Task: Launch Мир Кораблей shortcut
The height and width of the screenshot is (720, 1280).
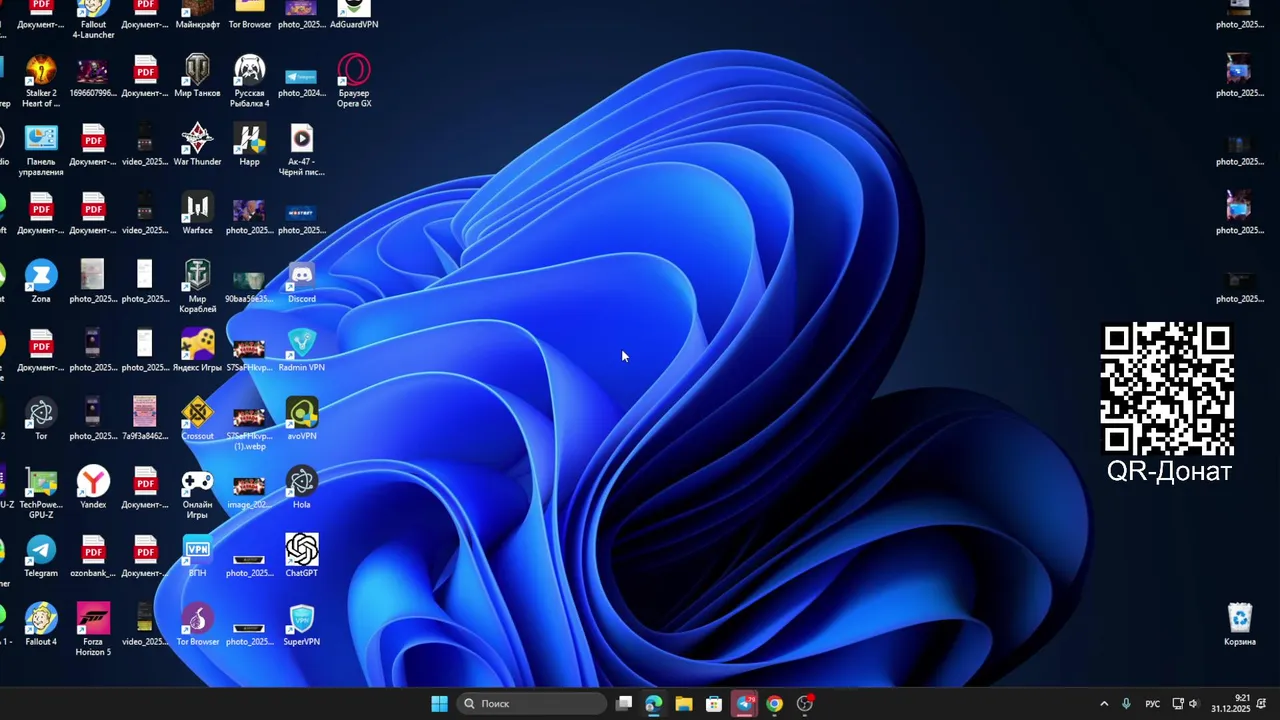Action: pyautogui.click(x=197, y=287)
